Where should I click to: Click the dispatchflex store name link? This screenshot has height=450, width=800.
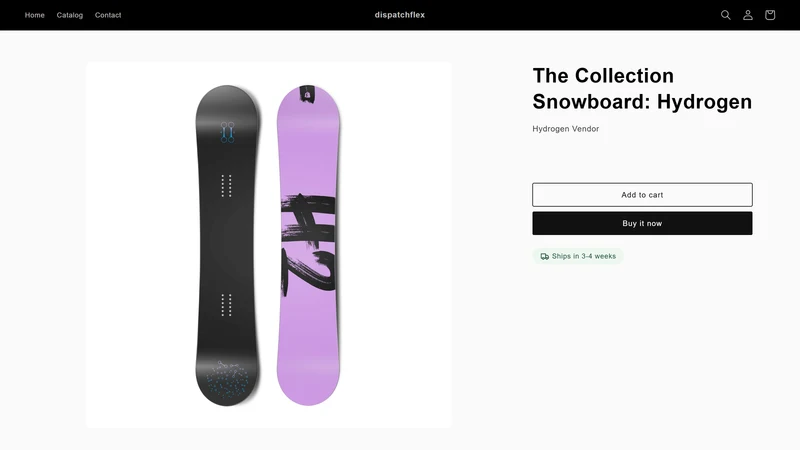click(x=399, y=15)
